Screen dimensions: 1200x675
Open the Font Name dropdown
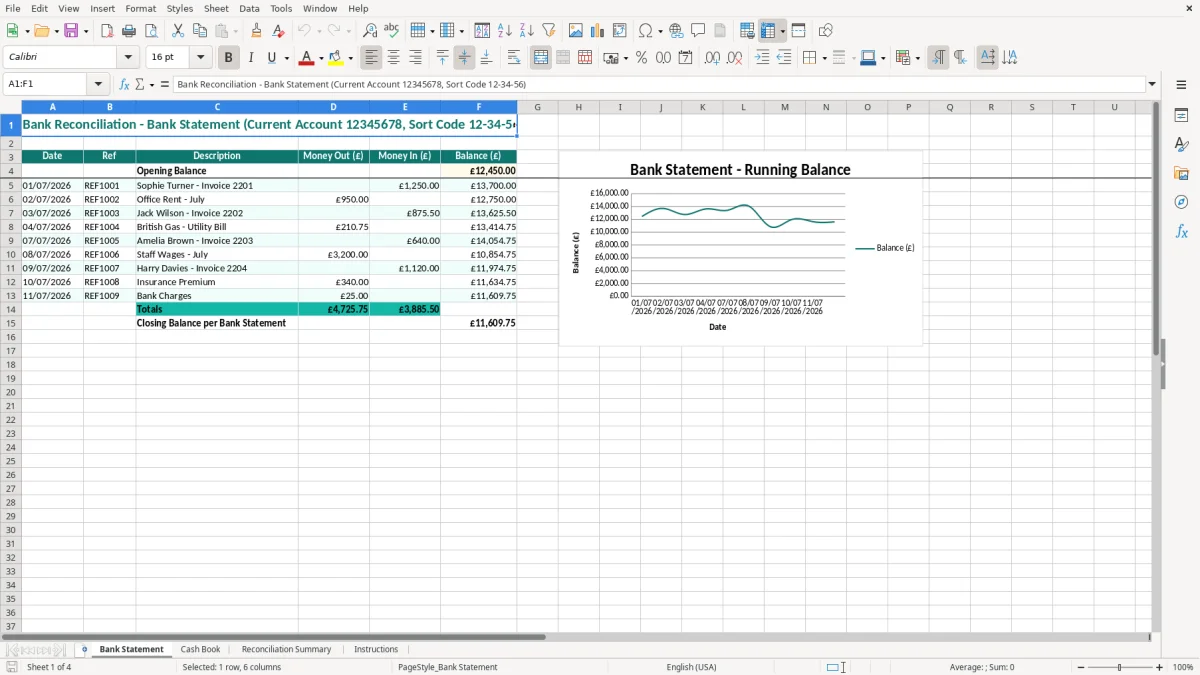coord(128,58)
